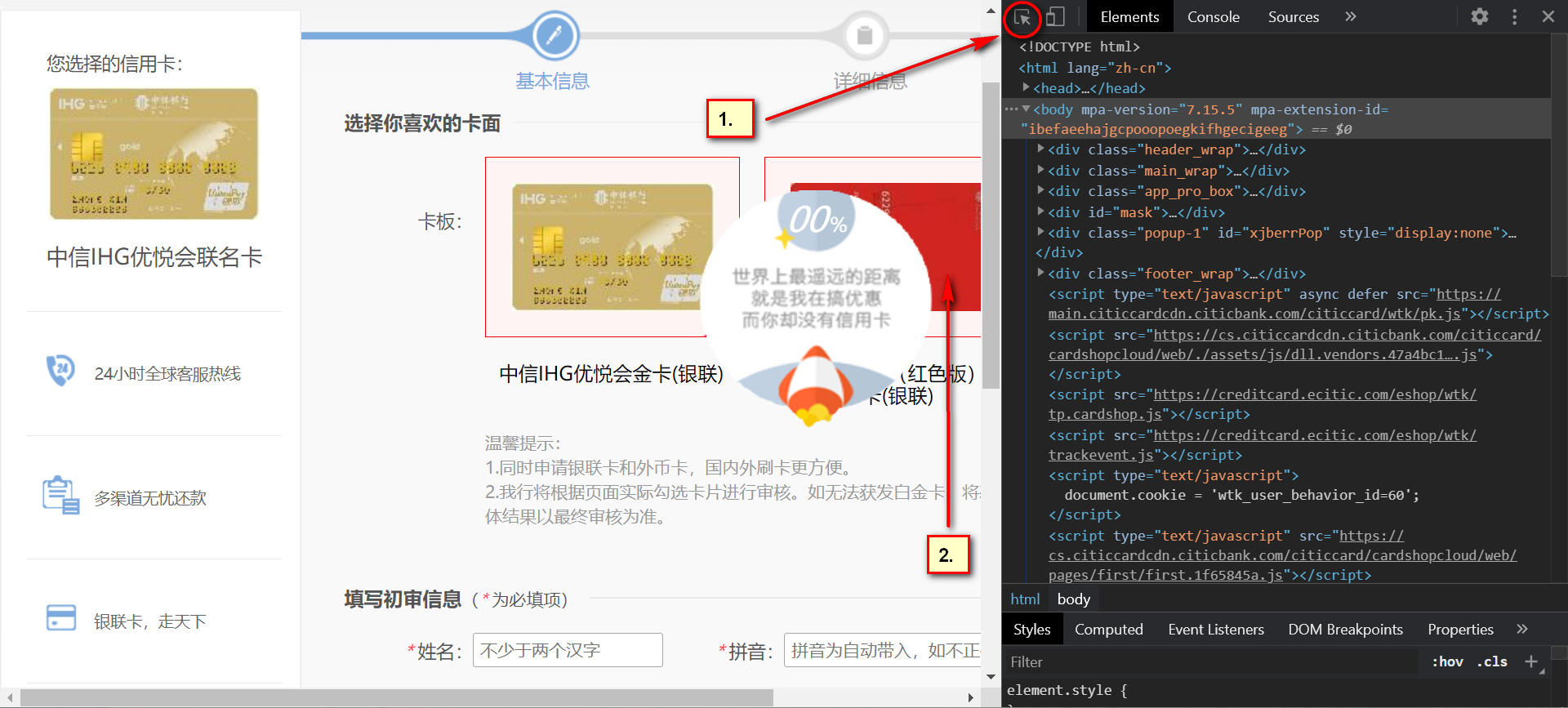Collapse the body node
The image size is (1568, 708).
click(1026, 108)
